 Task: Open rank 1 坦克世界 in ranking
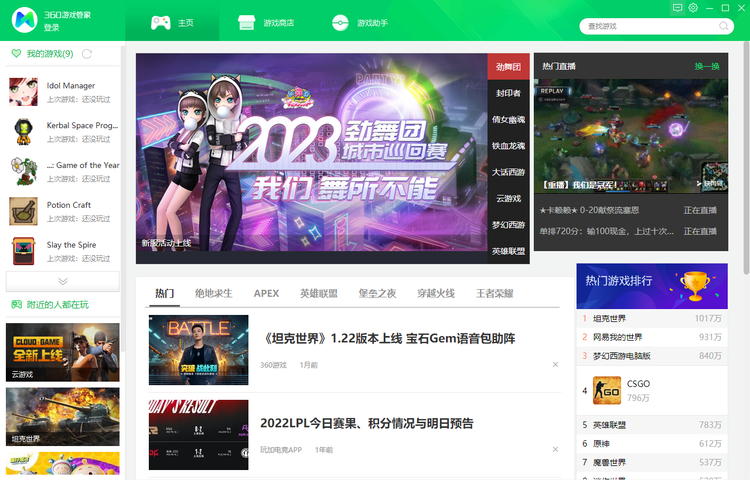point(652,318)
